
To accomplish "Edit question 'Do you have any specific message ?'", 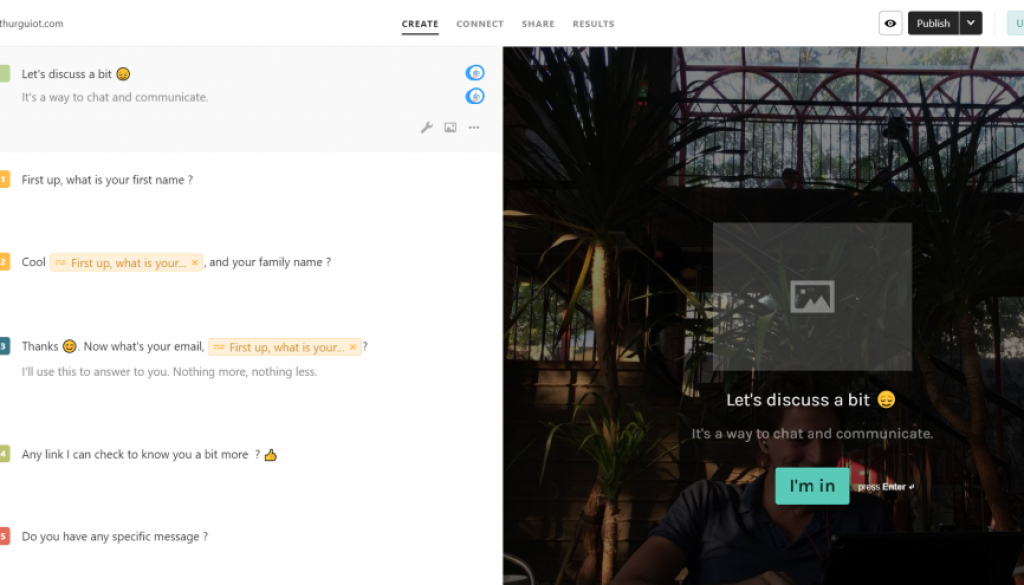I will click(115, 536).
